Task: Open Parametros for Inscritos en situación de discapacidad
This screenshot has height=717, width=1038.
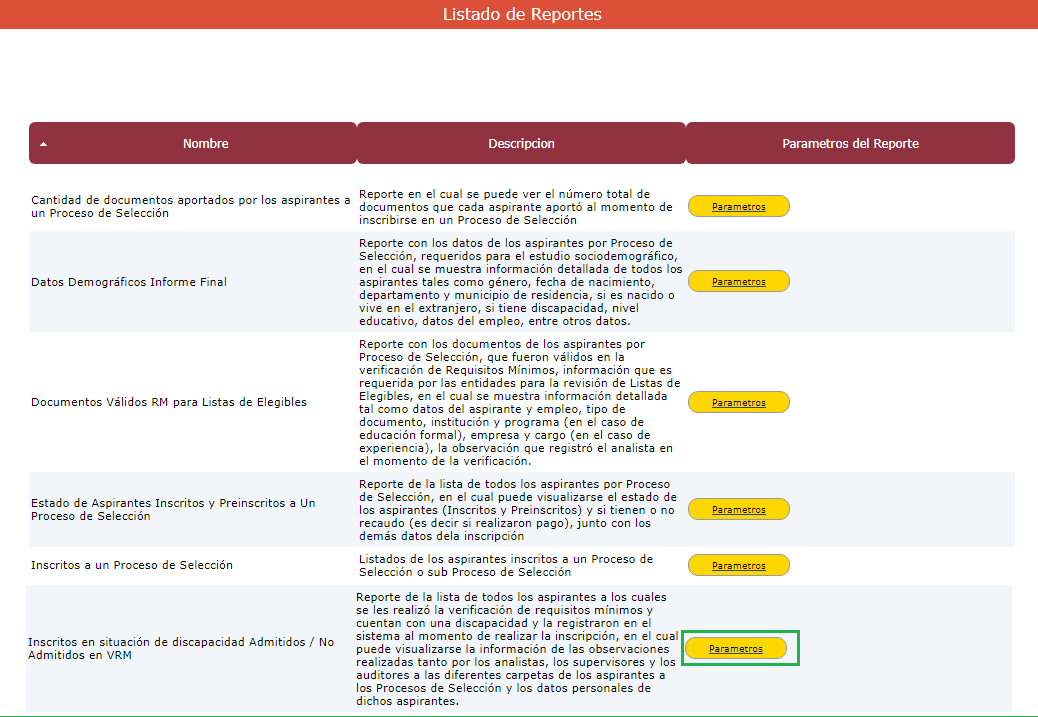Action: click(735, 649)
